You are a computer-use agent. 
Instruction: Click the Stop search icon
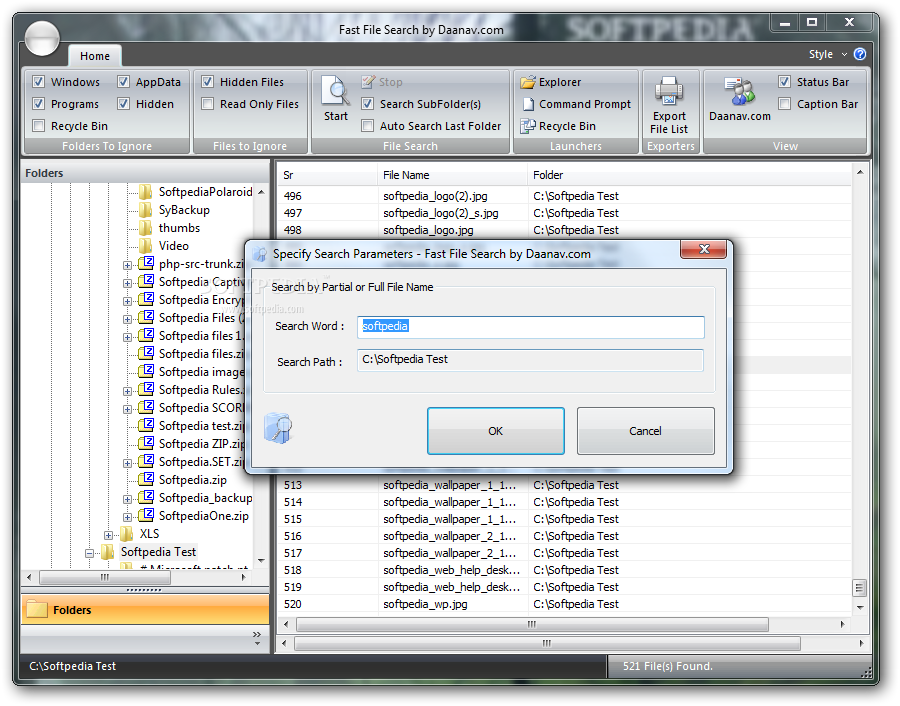(367, 82)
